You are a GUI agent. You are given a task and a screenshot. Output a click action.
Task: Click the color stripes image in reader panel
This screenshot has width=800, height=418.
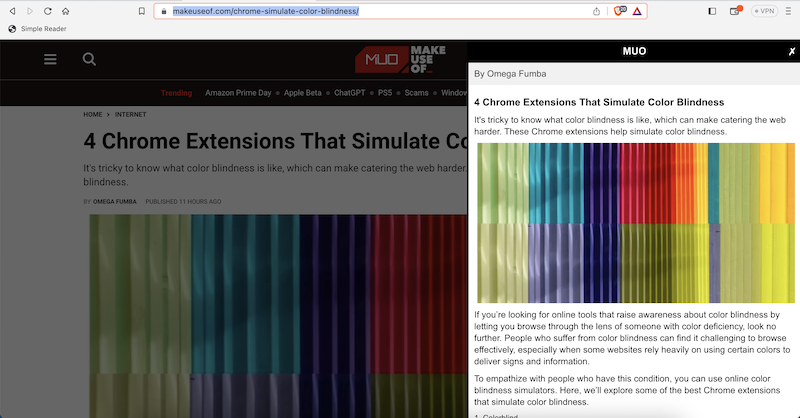tap(636, 223)
